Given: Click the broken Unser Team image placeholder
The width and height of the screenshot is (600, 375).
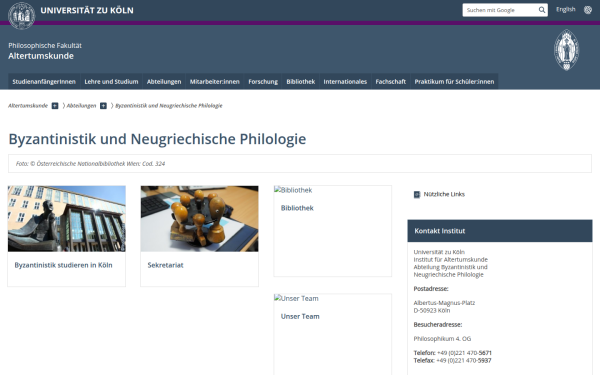Looking at the screenshot, I should tap(296, 298).
